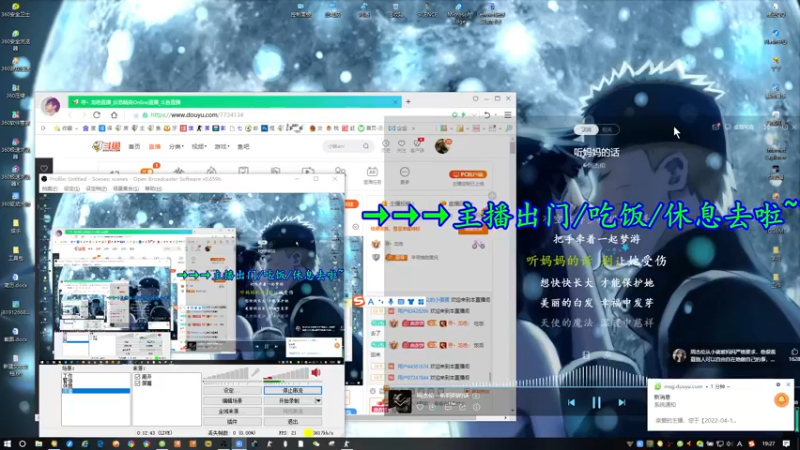This screenshot has height=450, width=800.
Task: Open the OBS 插件 plugins button
Action: pos(232,422)
